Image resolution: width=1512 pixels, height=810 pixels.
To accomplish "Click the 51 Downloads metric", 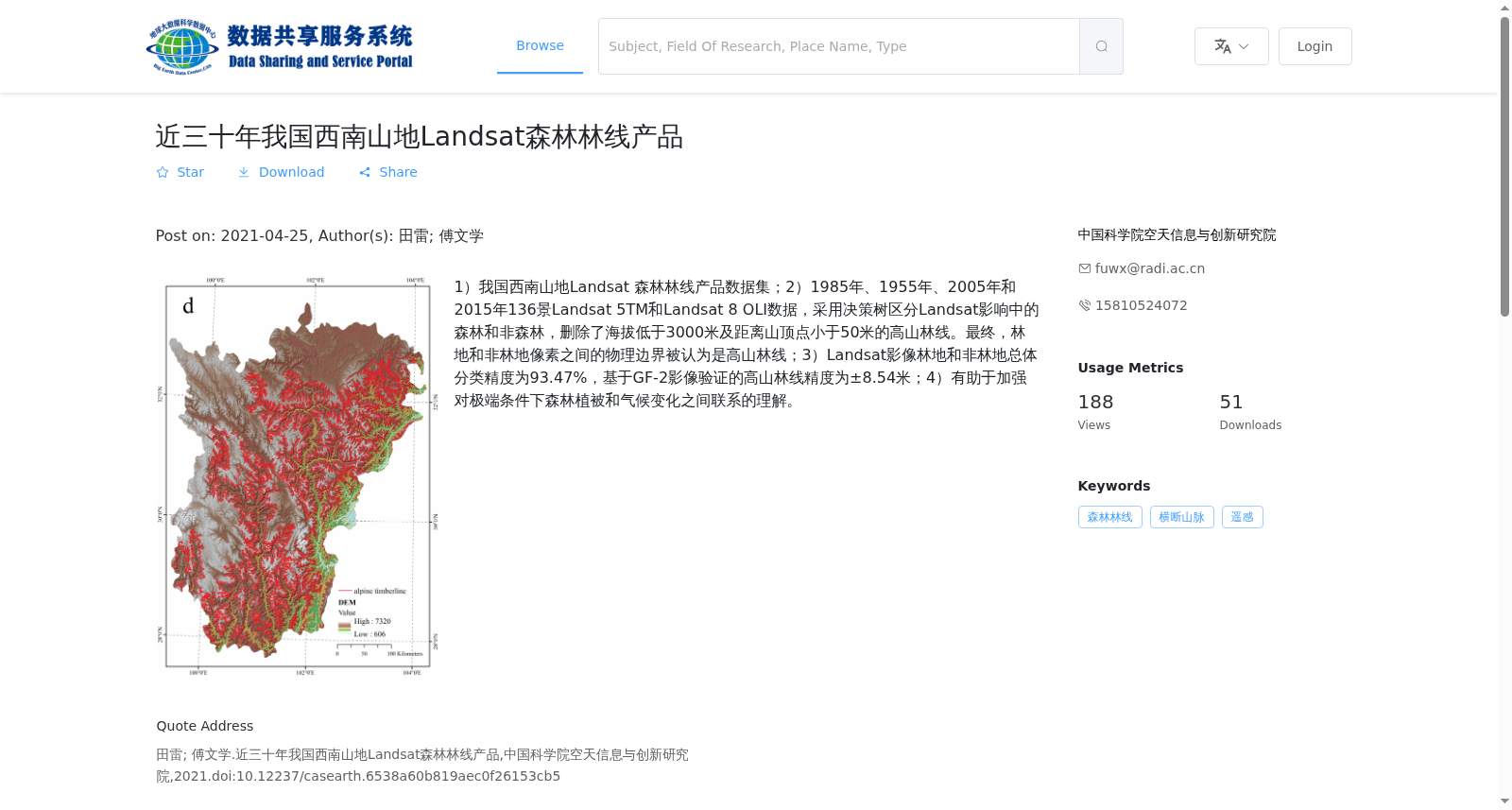I will click(1250, 412).
